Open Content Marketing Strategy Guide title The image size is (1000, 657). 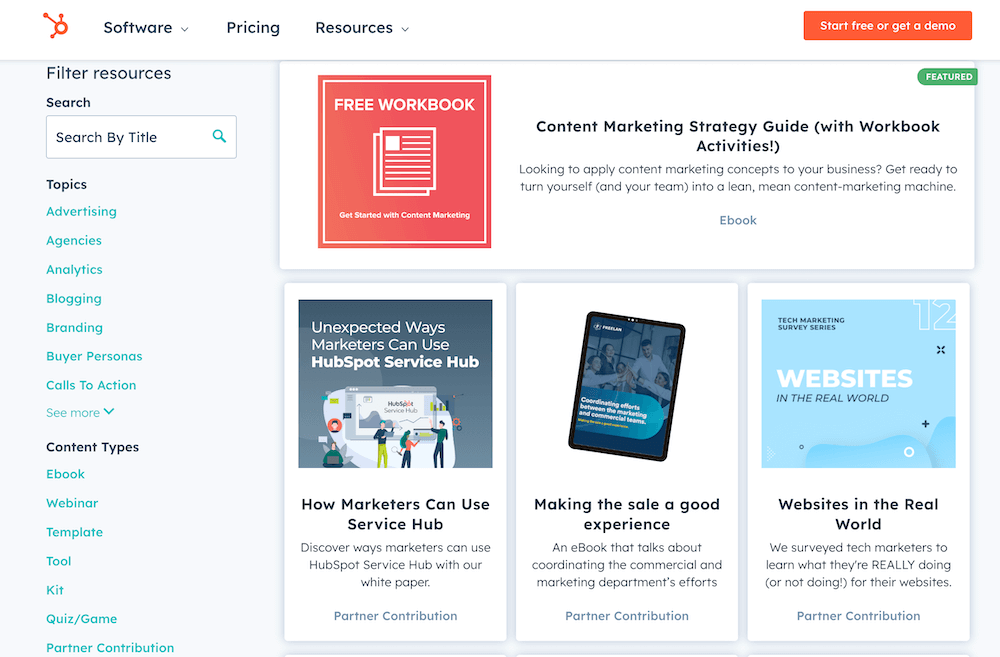pos(738,136)
